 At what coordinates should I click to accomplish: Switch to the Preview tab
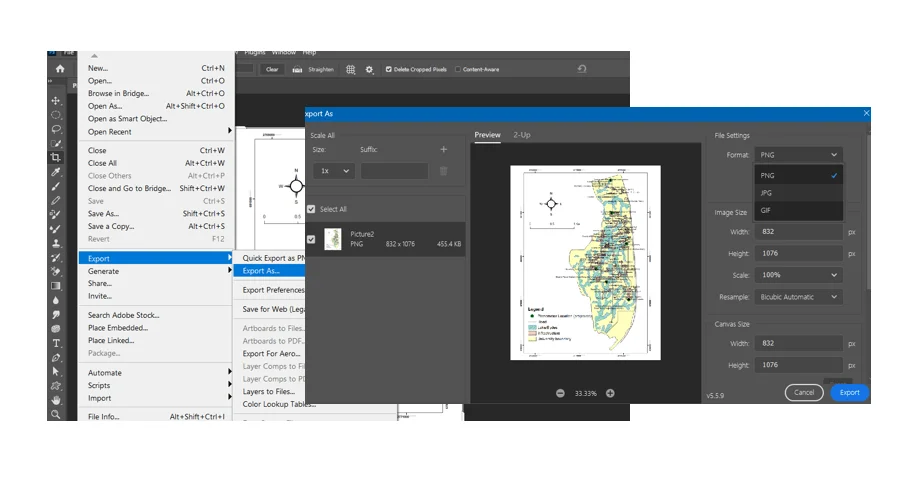pyautogui.click(x=487, y=135)
